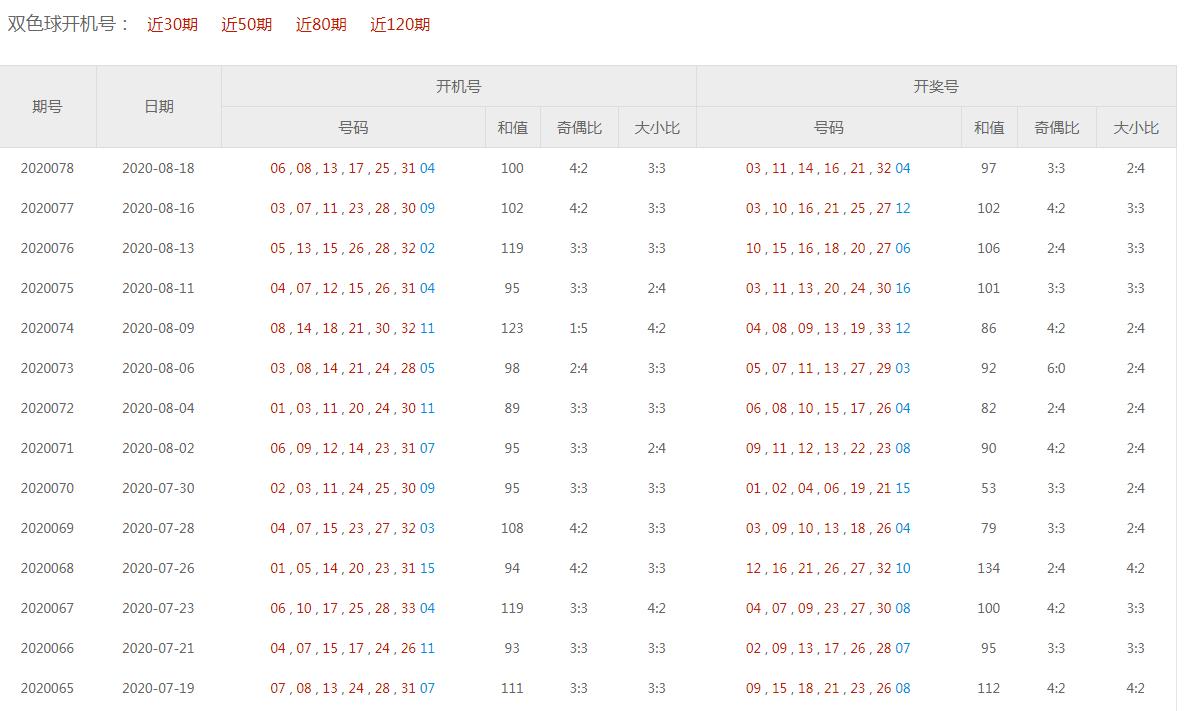The width and height of the screenshot is (1184, 711).
Task: Select issue number 2020068
Action: (47, 568)
